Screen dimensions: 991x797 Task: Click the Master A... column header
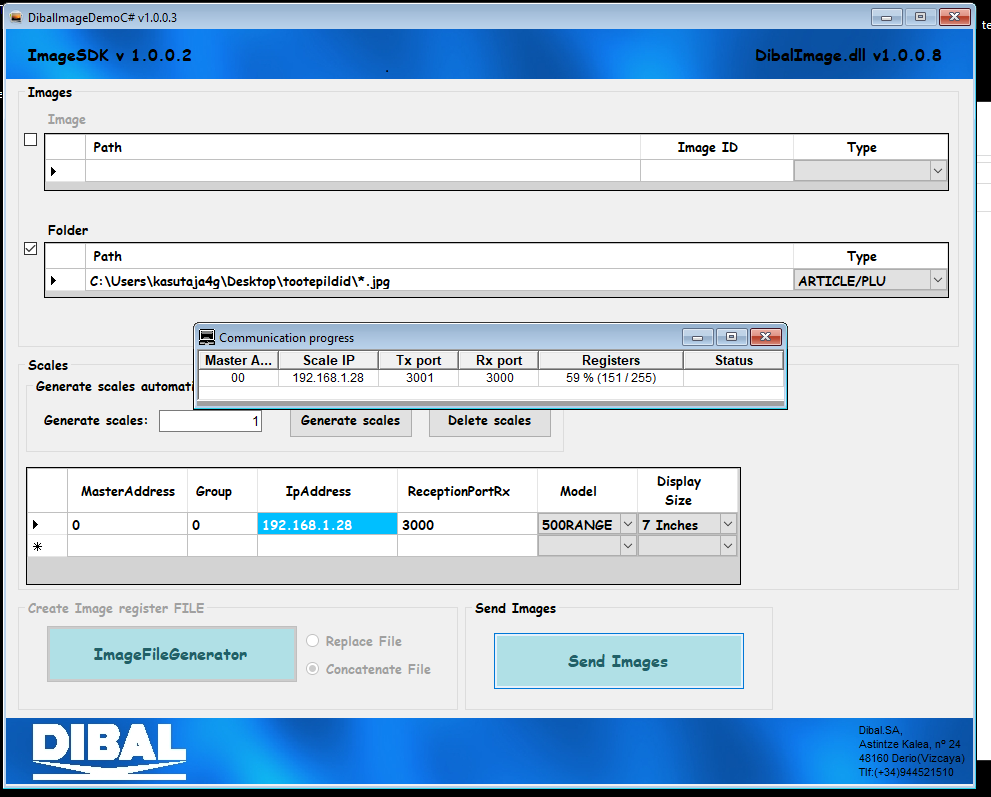[238, 360]
